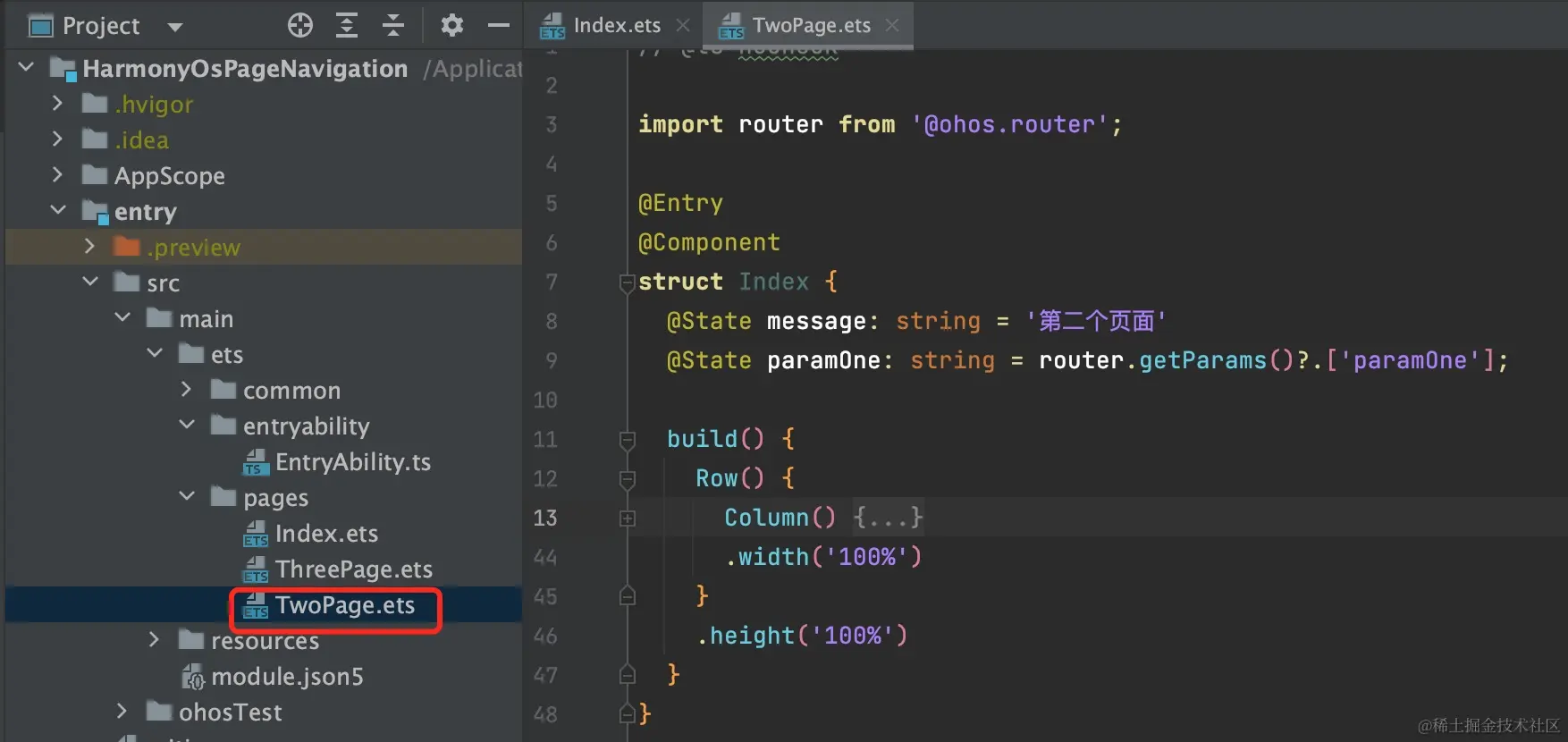Click the collapsed {...} placeholder after Column()
Screen dimensions: 1568x742
(888, 518)
